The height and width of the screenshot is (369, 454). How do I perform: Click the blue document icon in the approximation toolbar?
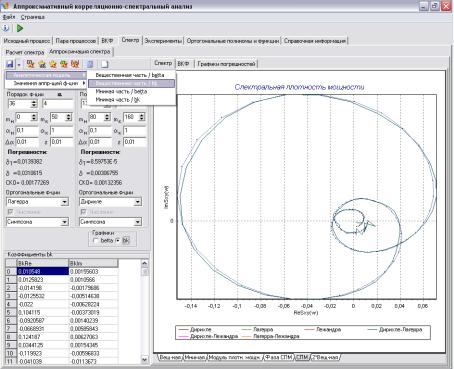pyautogui.click(x=90, y=64)
